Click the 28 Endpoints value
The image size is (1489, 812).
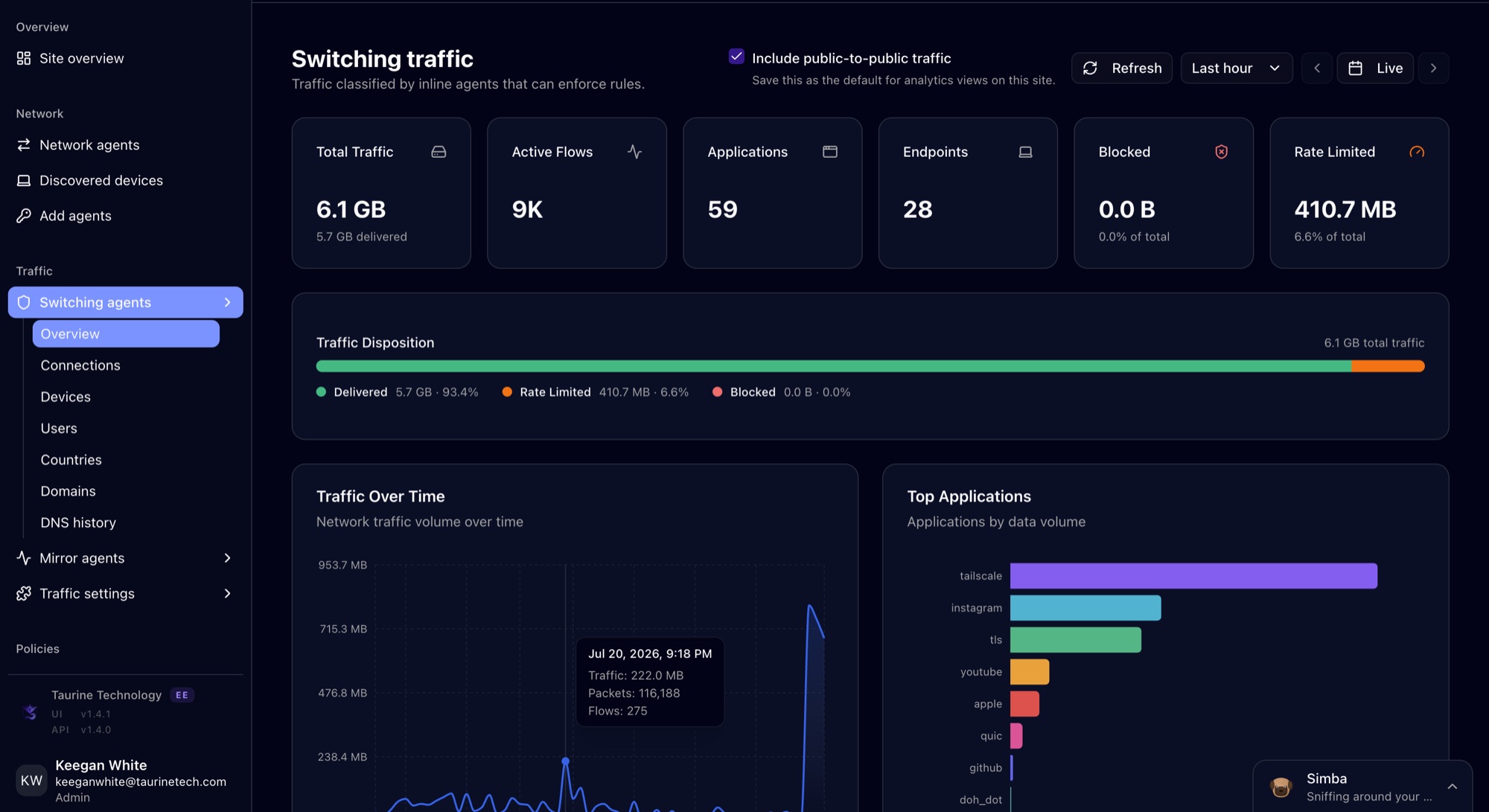pyautogui.click(x=917, y=209)
